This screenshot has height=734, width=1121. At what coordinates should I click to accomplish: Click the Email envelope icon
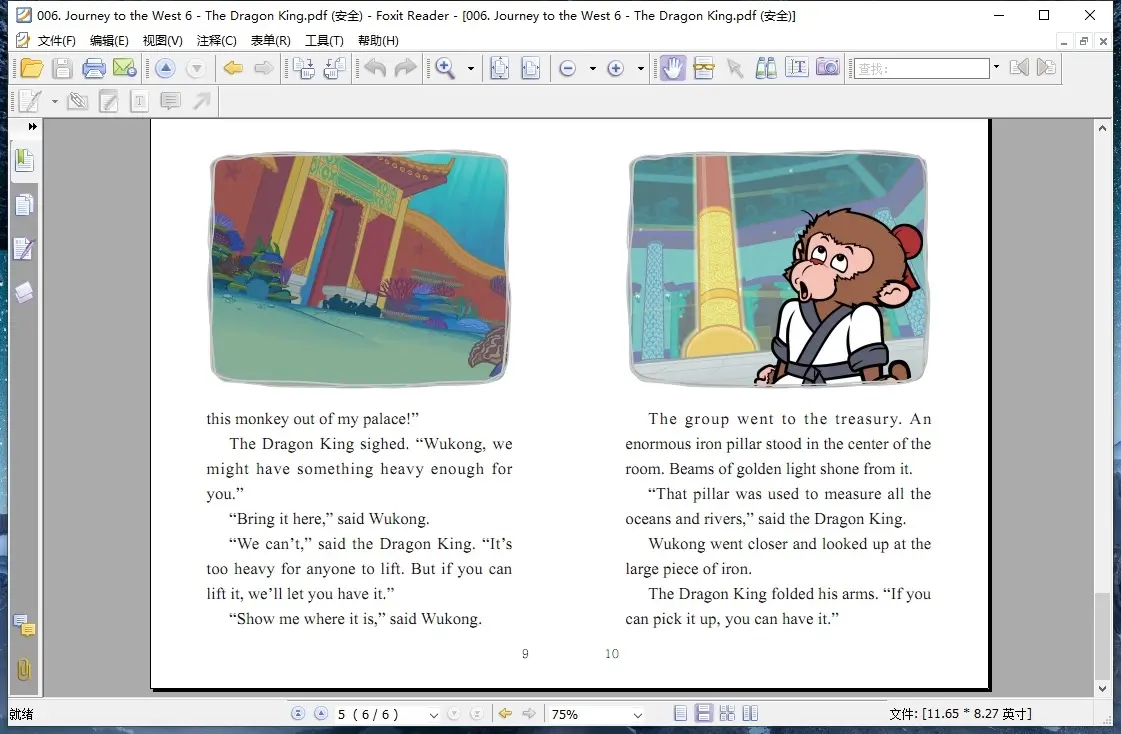pyautogui.click(x=124, y=68)
